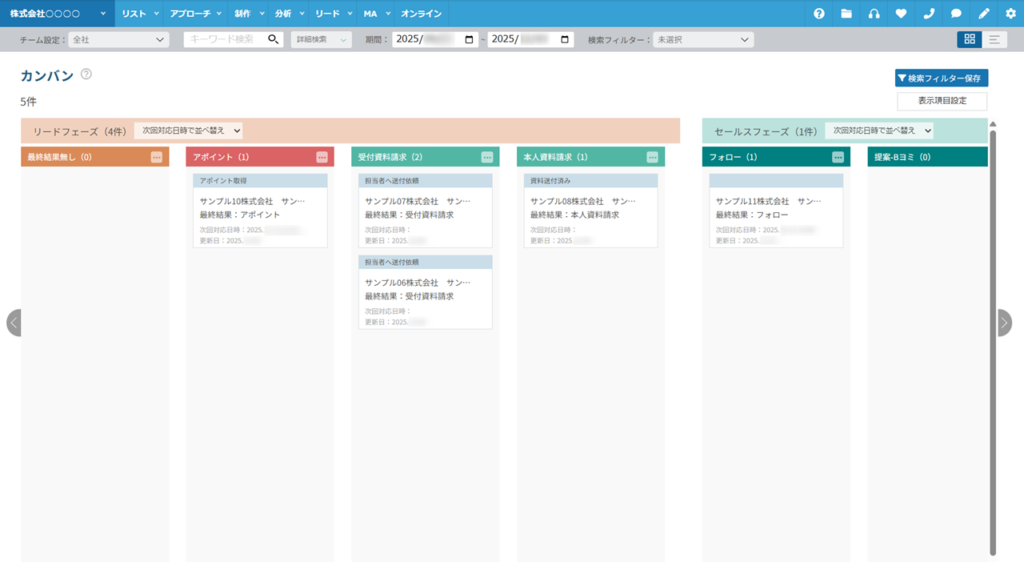Screen dimensions: 1024x562
Task: Switch to the list view toggle
Action: (995, 39)
